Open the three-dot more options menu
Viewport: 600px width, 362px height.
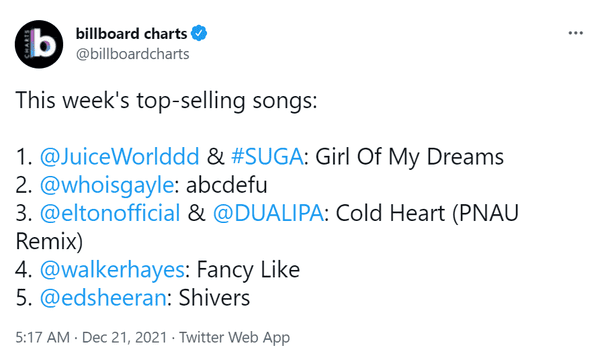(x=576, y=33)
